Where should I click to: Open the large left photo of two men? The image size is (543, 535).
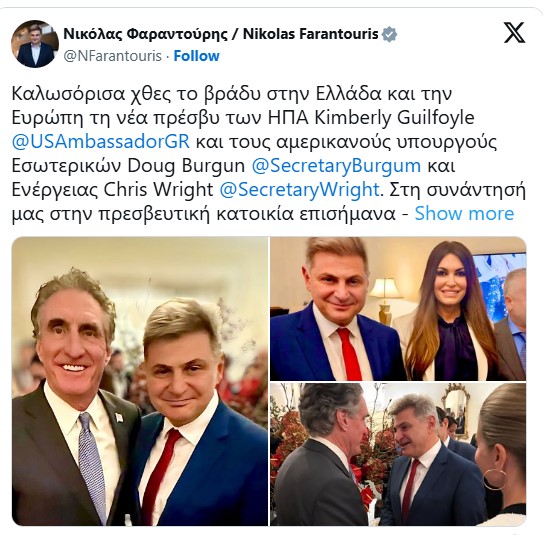140,381
